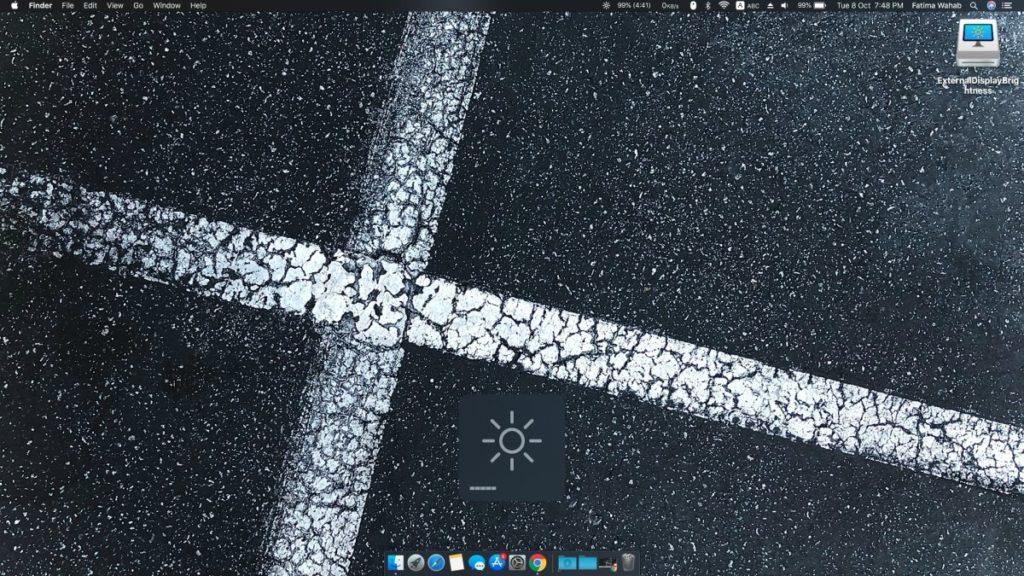
Task: Open Safari from the dock
Action: [437, 562]
